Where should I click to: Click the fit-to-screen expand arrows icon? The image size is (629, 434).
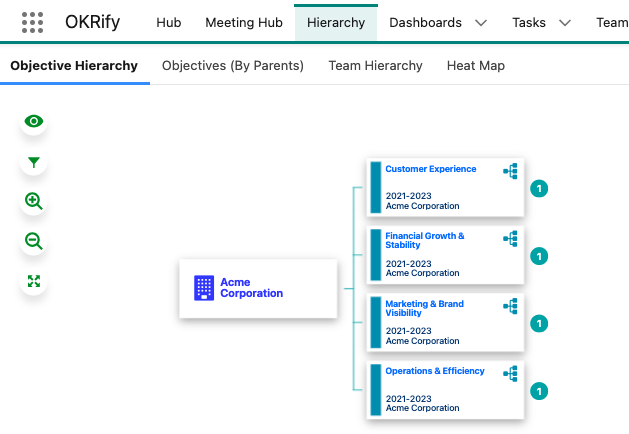tap(34, 281)
